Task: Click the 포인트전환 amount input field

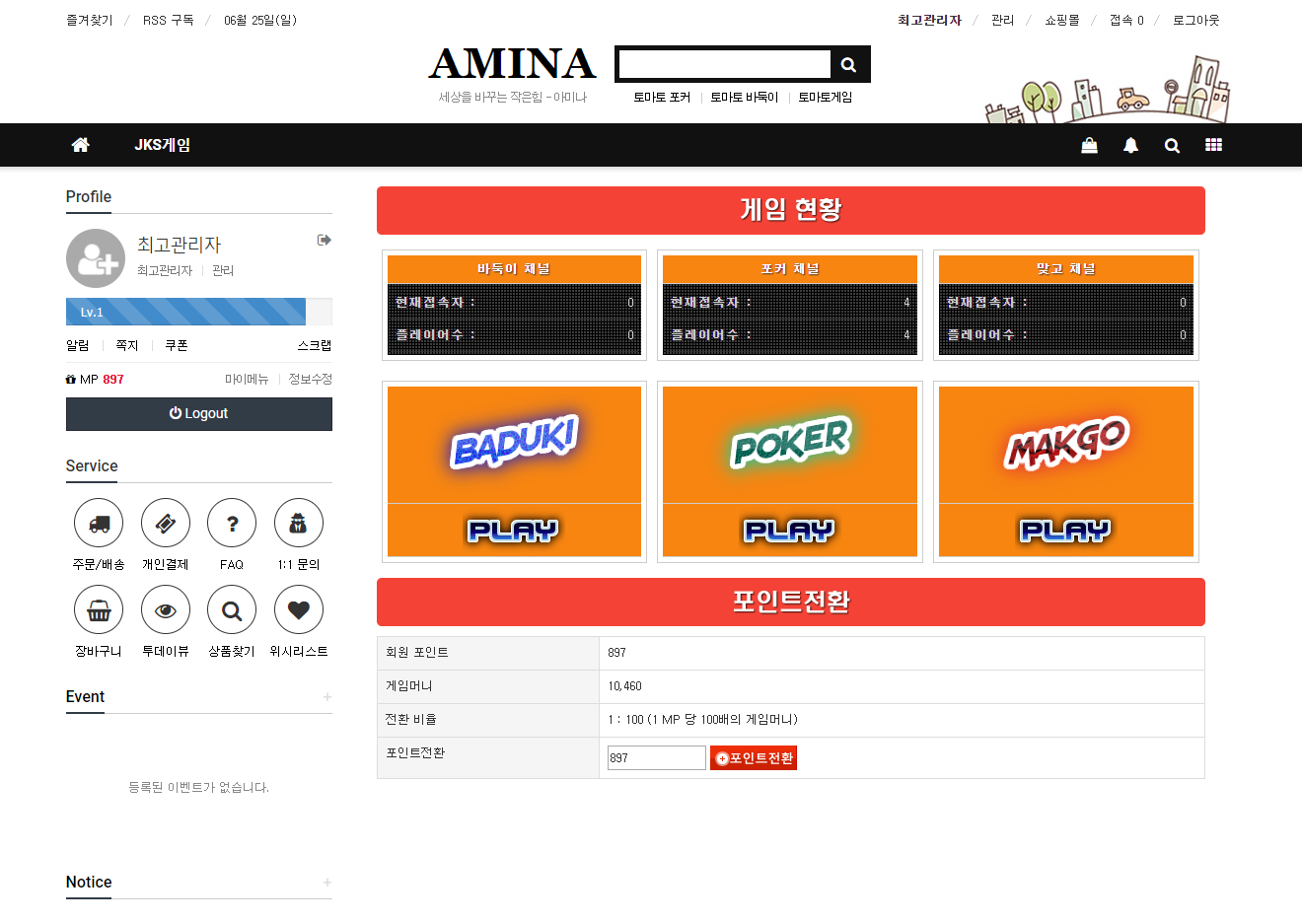Action: [656, 758]
